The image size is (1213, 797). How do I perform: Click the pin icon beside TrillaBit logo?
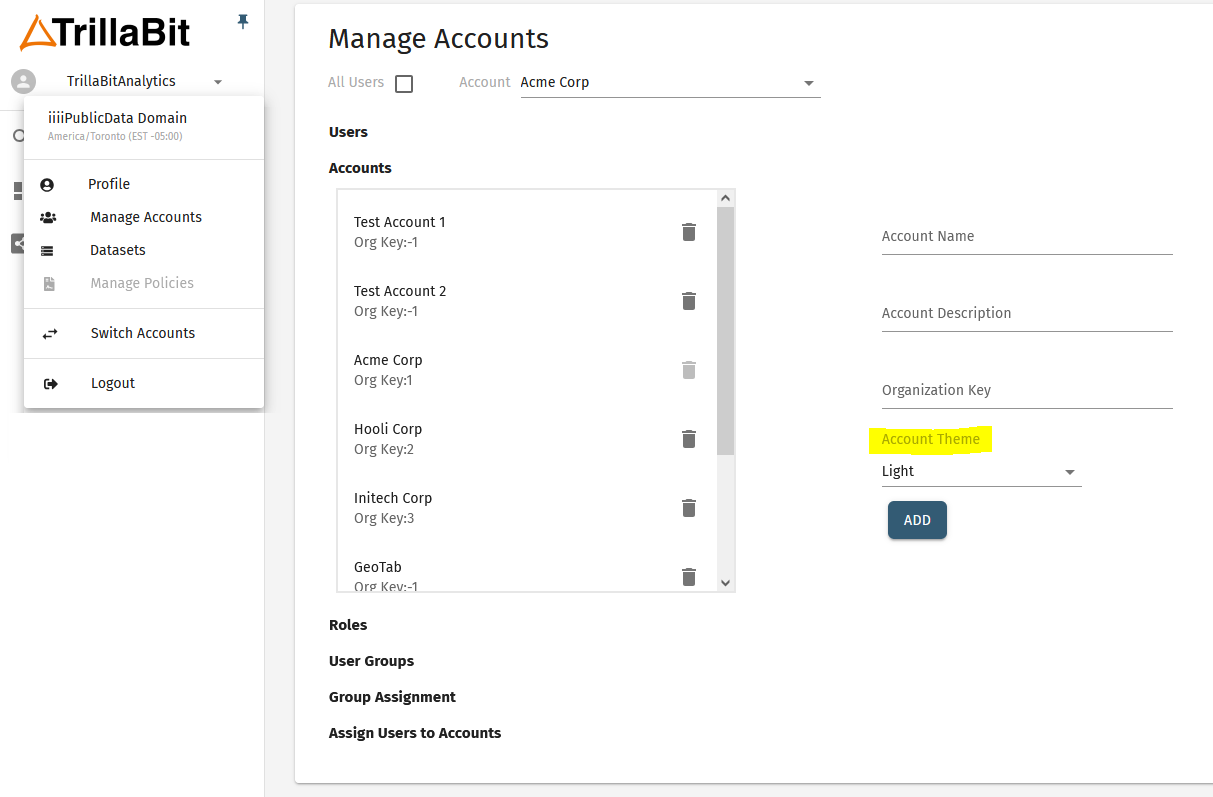pyautogui.click(x=242, y=21)
